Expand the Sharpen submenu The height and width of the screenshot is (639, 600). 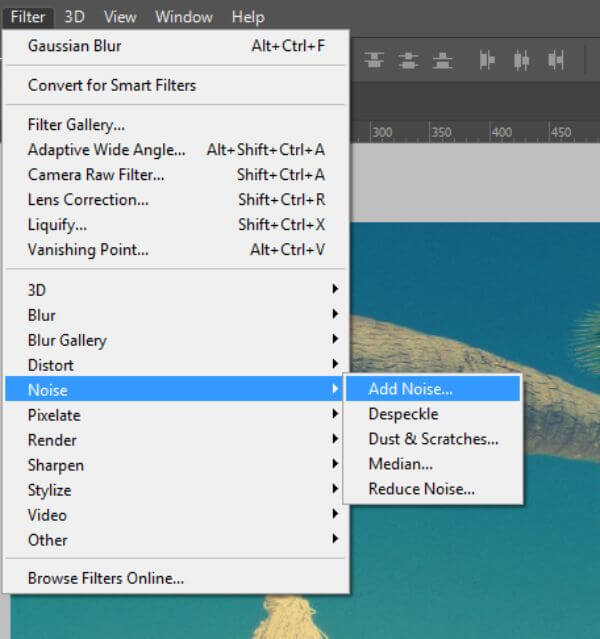coord(176,465)
